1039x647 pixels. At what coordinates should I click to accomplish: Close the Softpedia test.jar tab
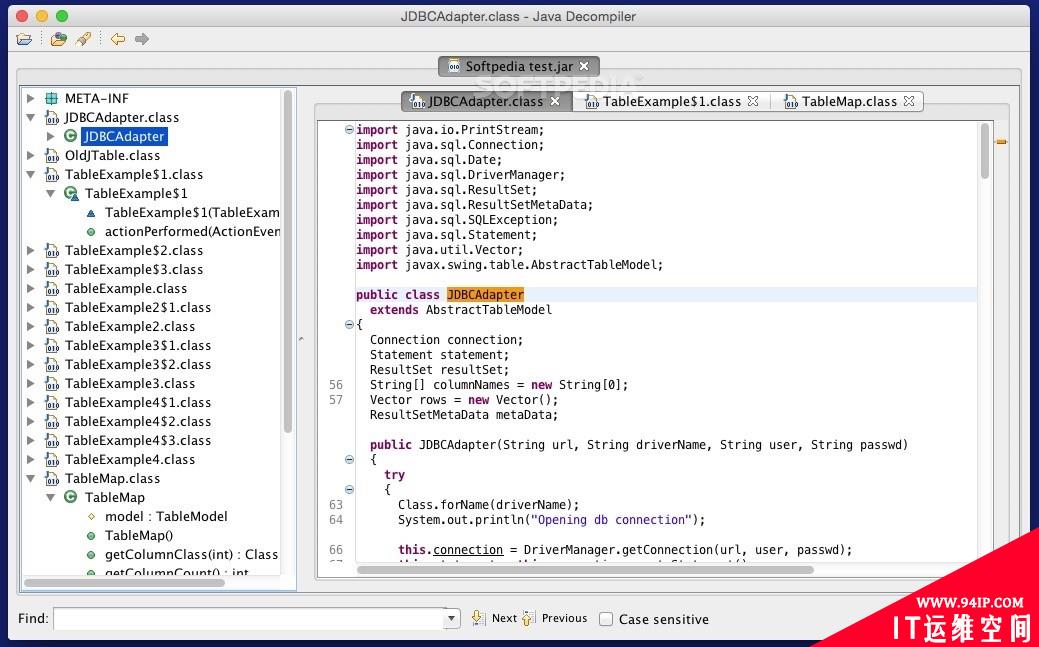(584, 66)
